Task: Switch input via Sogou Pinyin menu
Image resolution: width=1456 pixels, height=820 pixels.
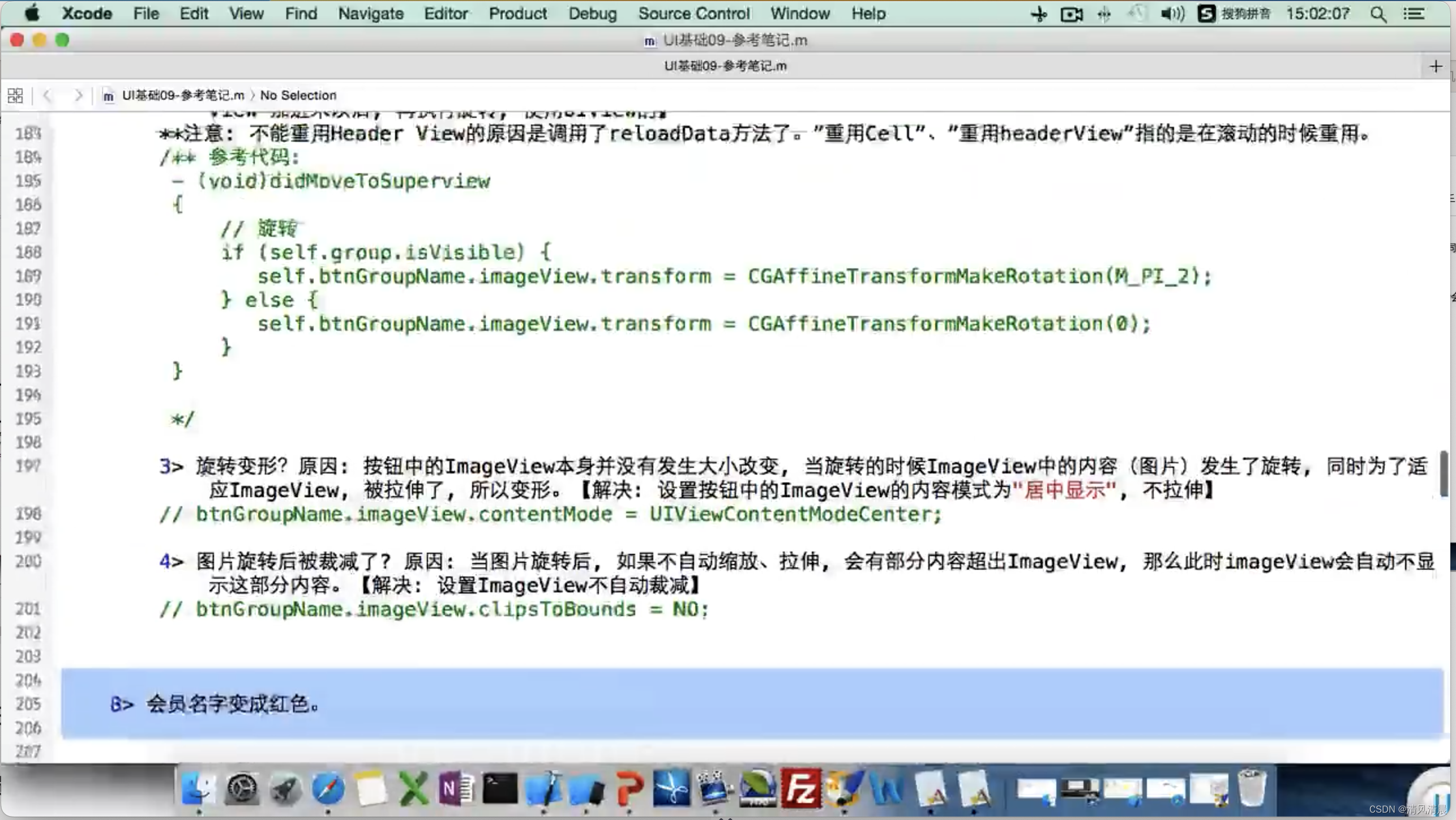Action: tap(1234, 14)
